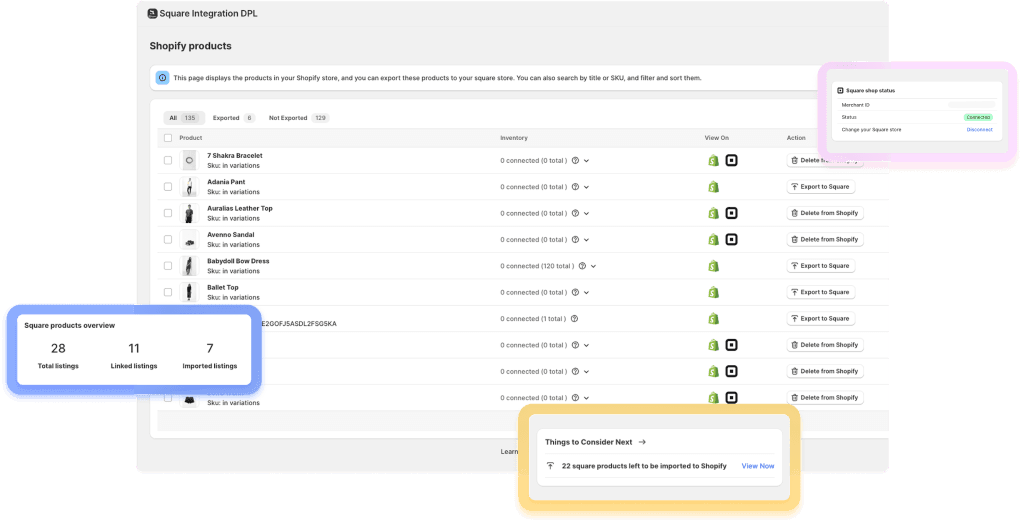The image size is (1024, 523).
Task: Check the Babydoll Bow Dress checkbox
Action: 168,266
